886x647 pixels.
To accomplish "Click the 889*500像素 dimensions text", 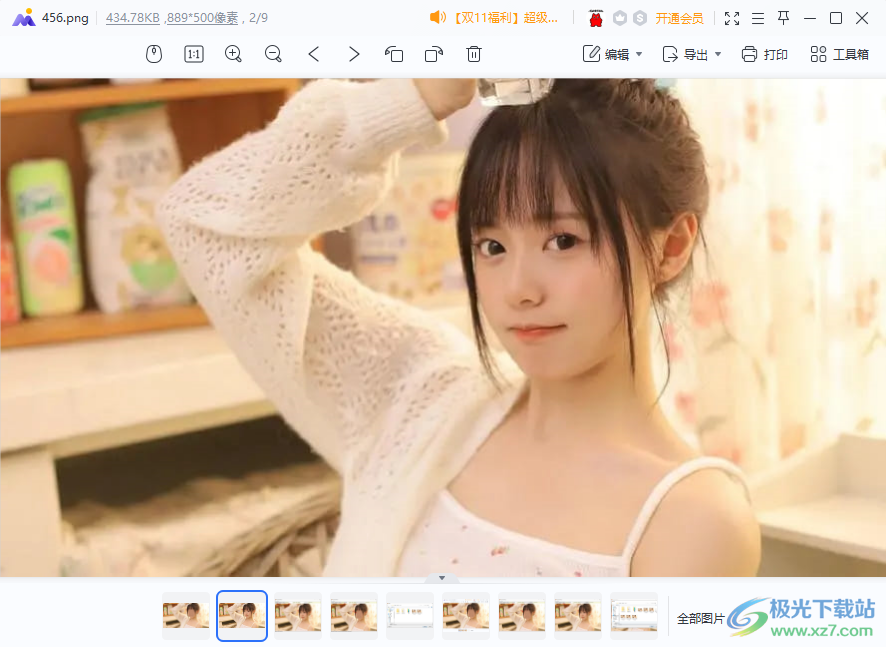I will point(202,18).
